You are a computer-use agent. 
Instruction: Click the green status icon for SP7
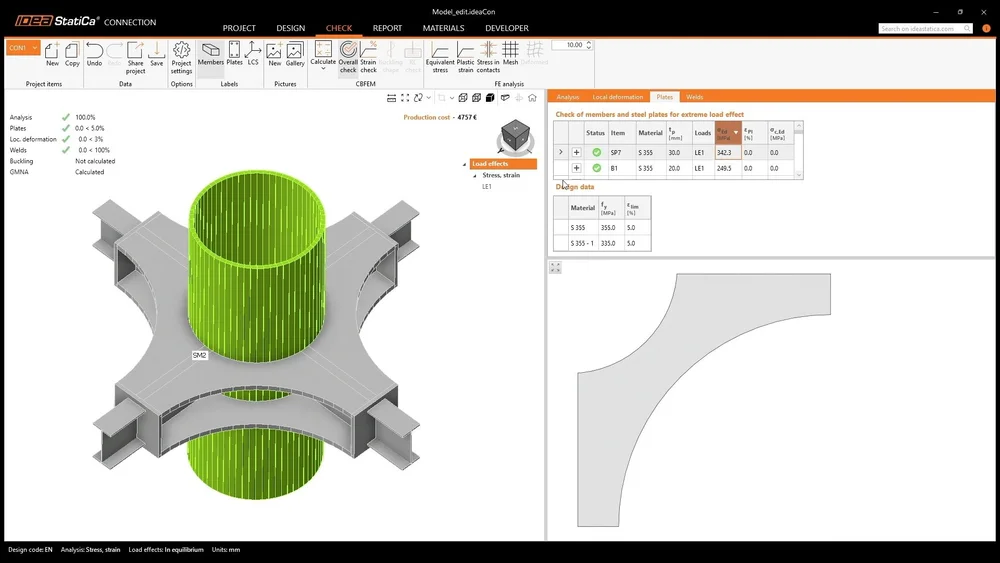tap(596, 152)
